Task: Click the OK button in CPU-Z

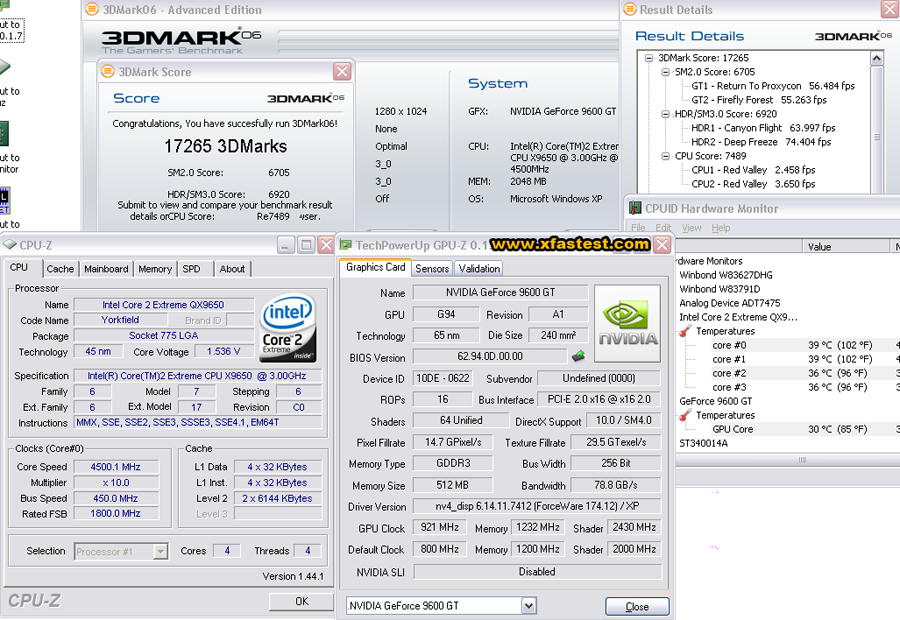Action: pos(302,601)
